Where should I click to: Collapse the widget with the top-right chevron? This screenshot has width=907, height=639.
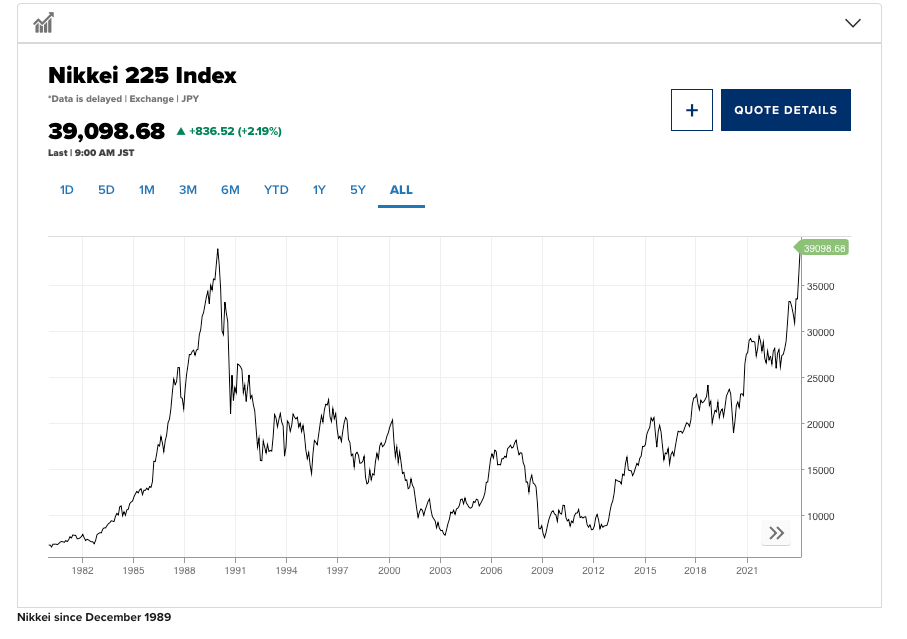point(853,23)
